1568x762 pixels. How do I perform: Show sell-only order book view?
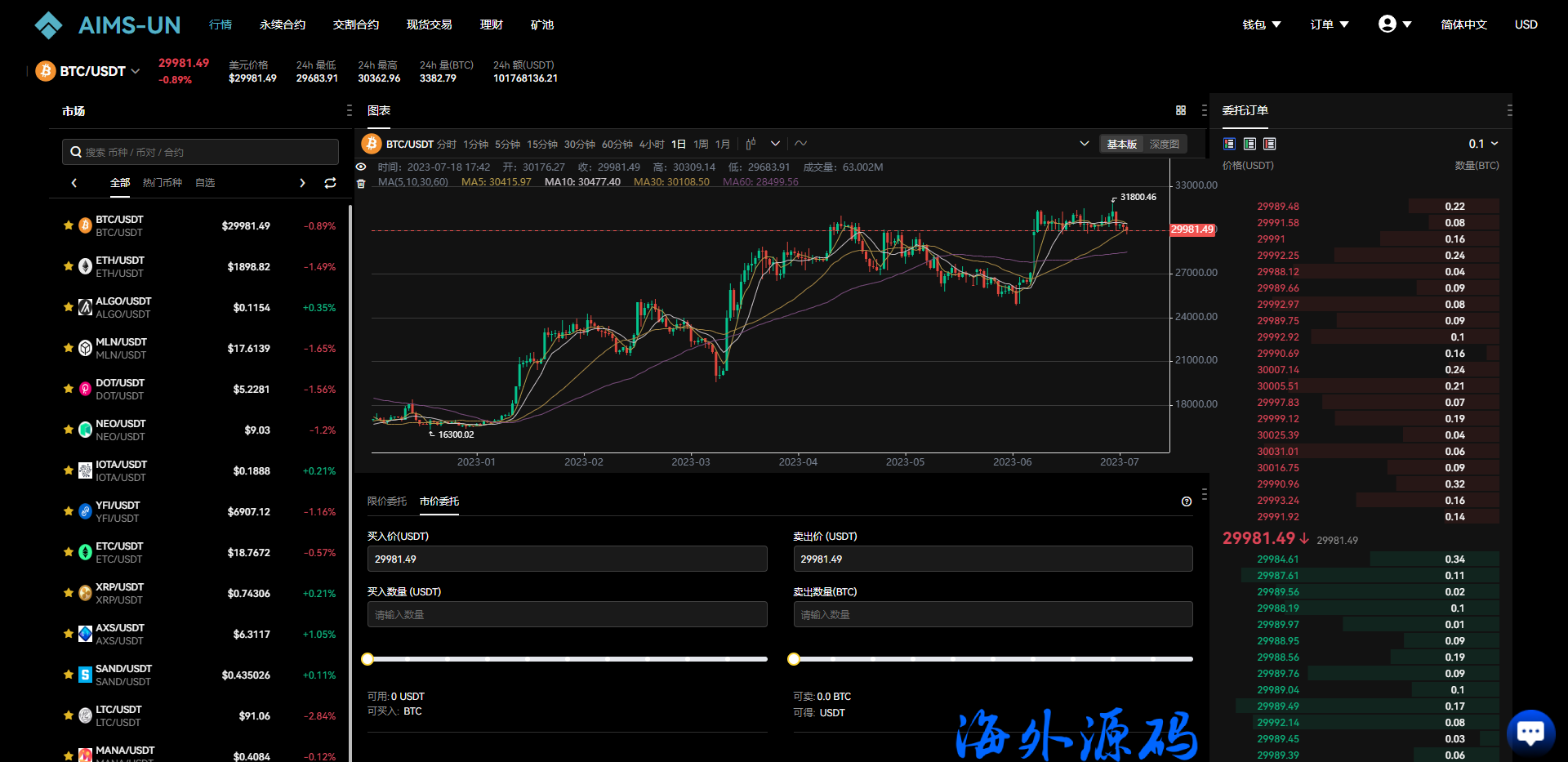pos(1269,144)
